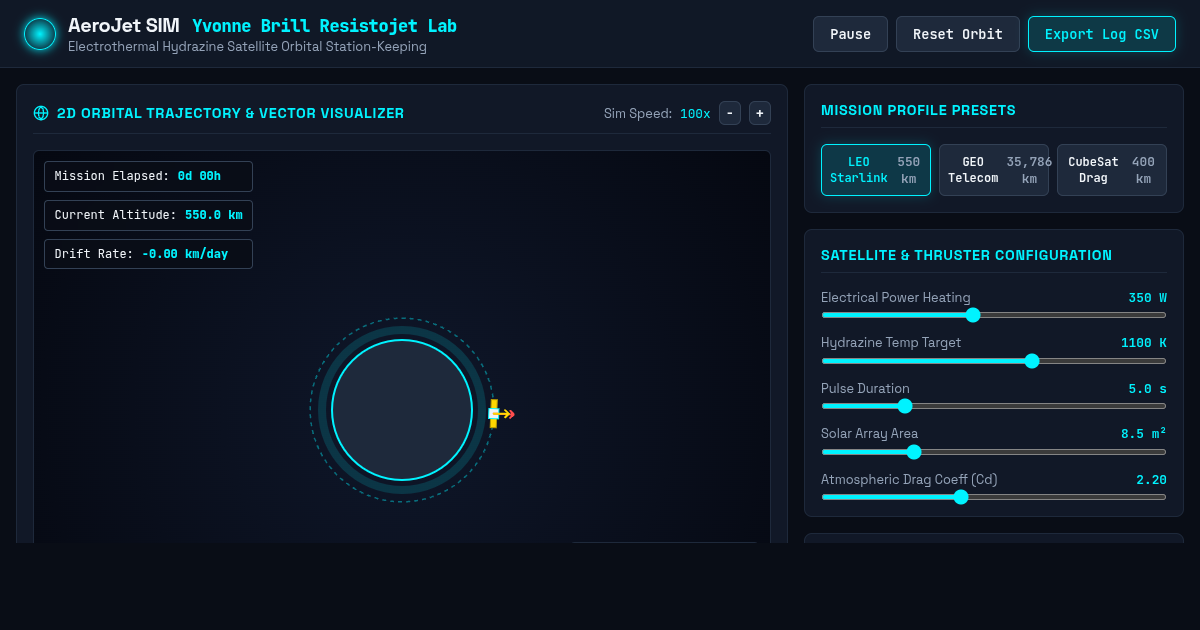1200x630 pixels.
Task: Click the Sim Speed 100x value
Action: [x=695, y=114]
